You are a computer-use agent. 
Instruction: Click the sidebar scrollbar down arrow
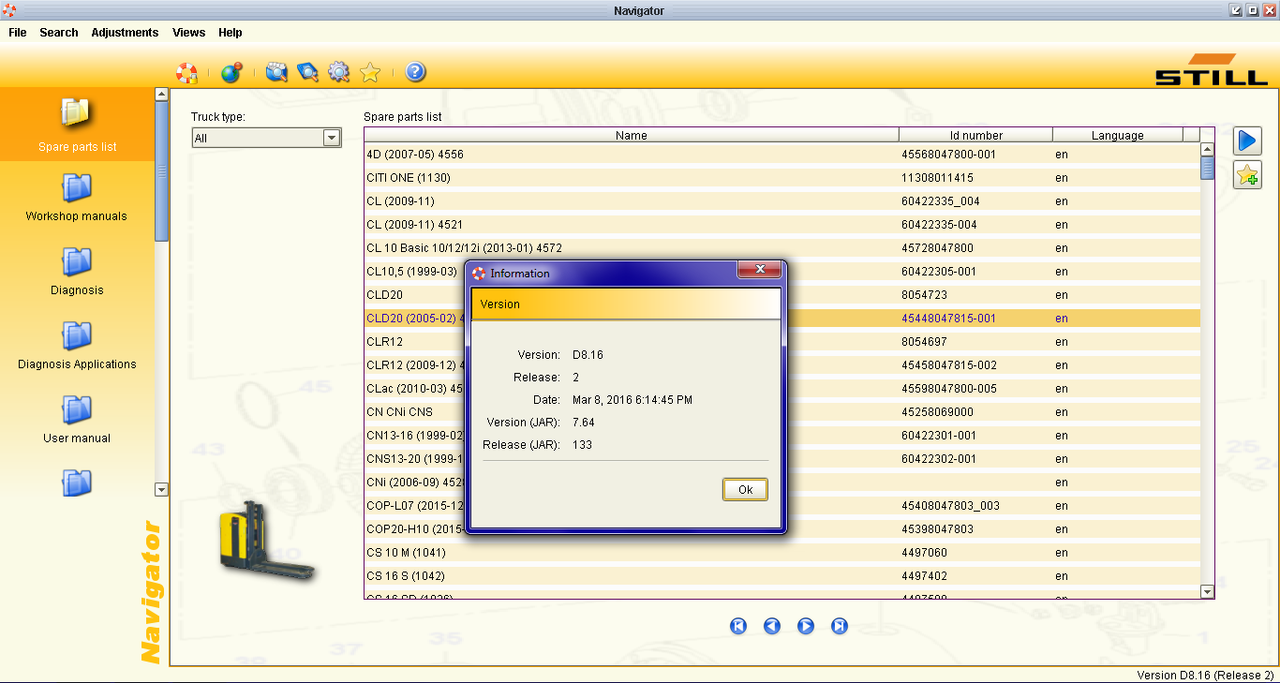[162, 490]
